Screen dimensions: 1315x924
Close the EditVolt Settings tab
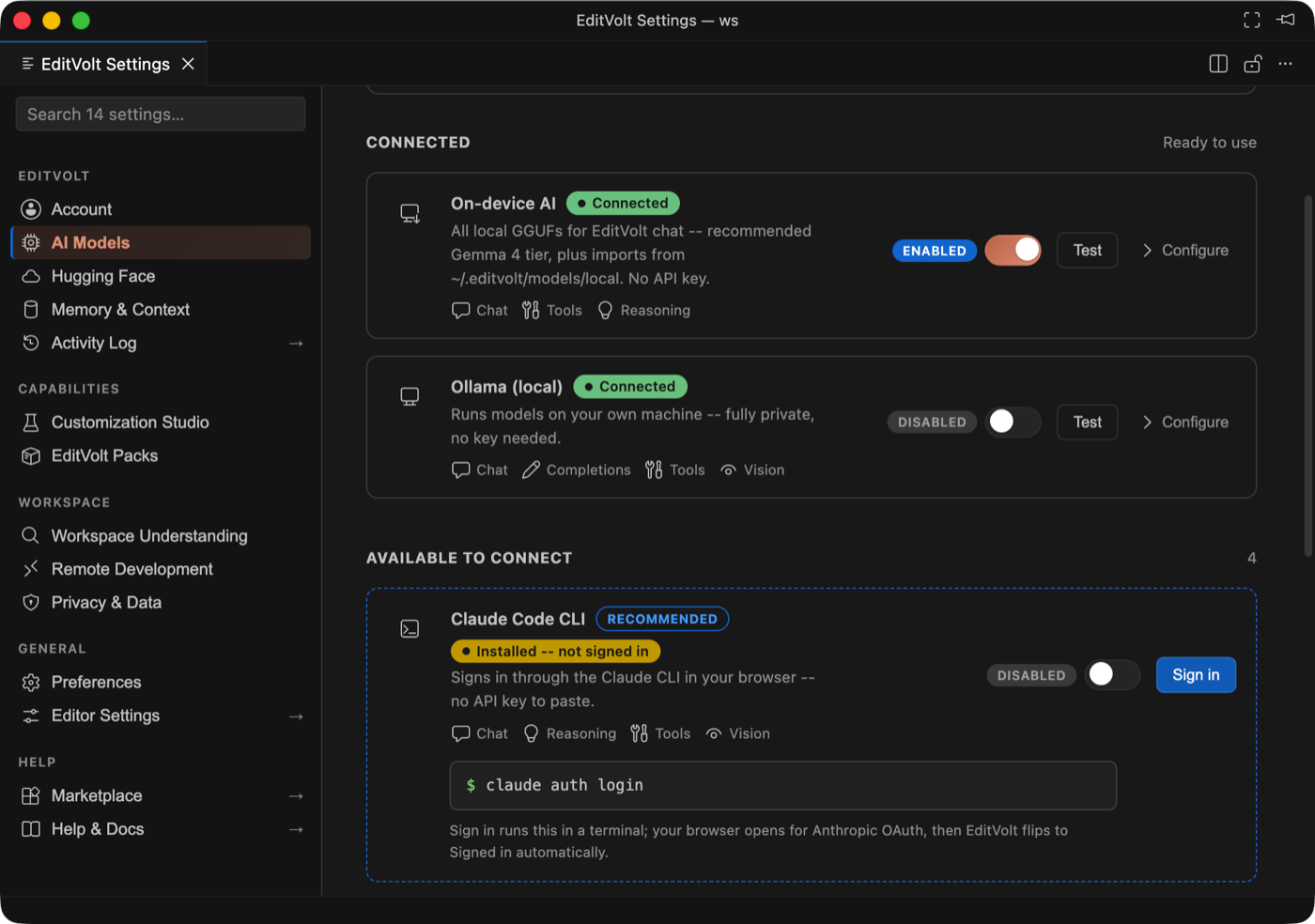pos(188,64)
